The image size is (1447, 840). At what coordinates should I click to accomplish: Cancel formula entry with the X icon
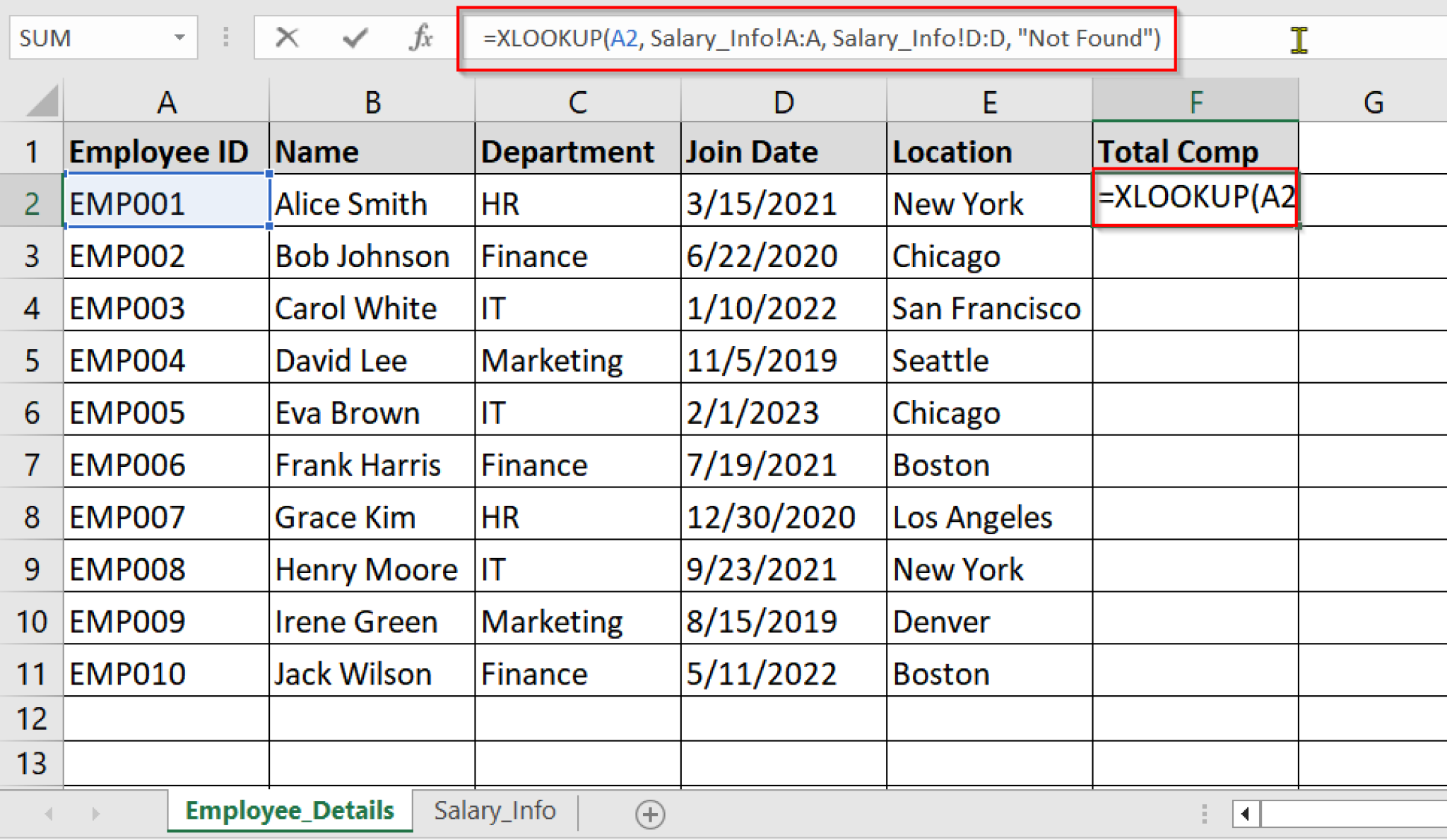coord(285,39)
